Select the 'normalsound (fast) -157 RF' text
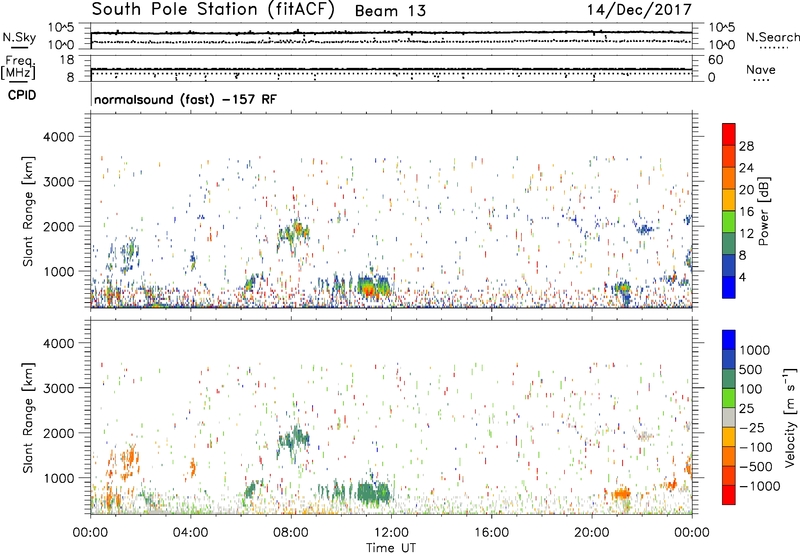800x554 pixels. [x=185, y=99]
